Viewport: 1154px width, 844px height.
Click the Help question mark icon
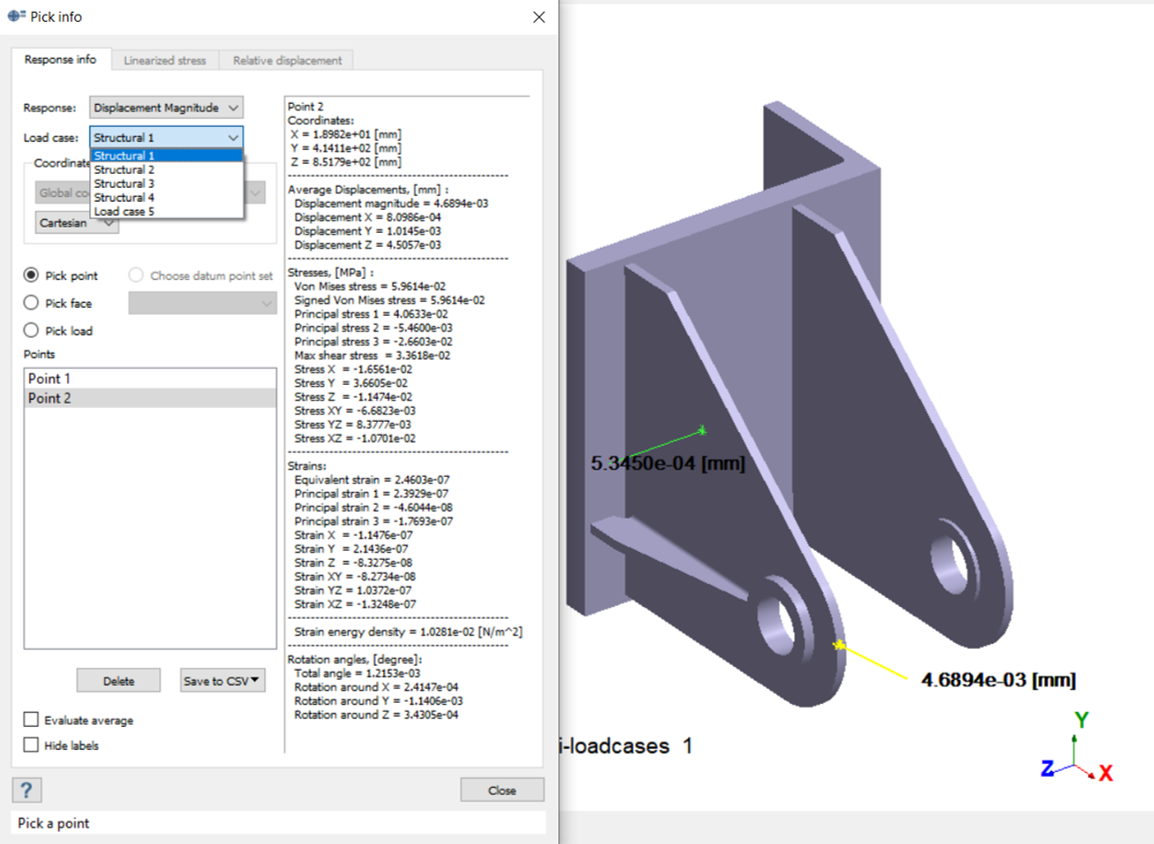(x=26, y=789)
